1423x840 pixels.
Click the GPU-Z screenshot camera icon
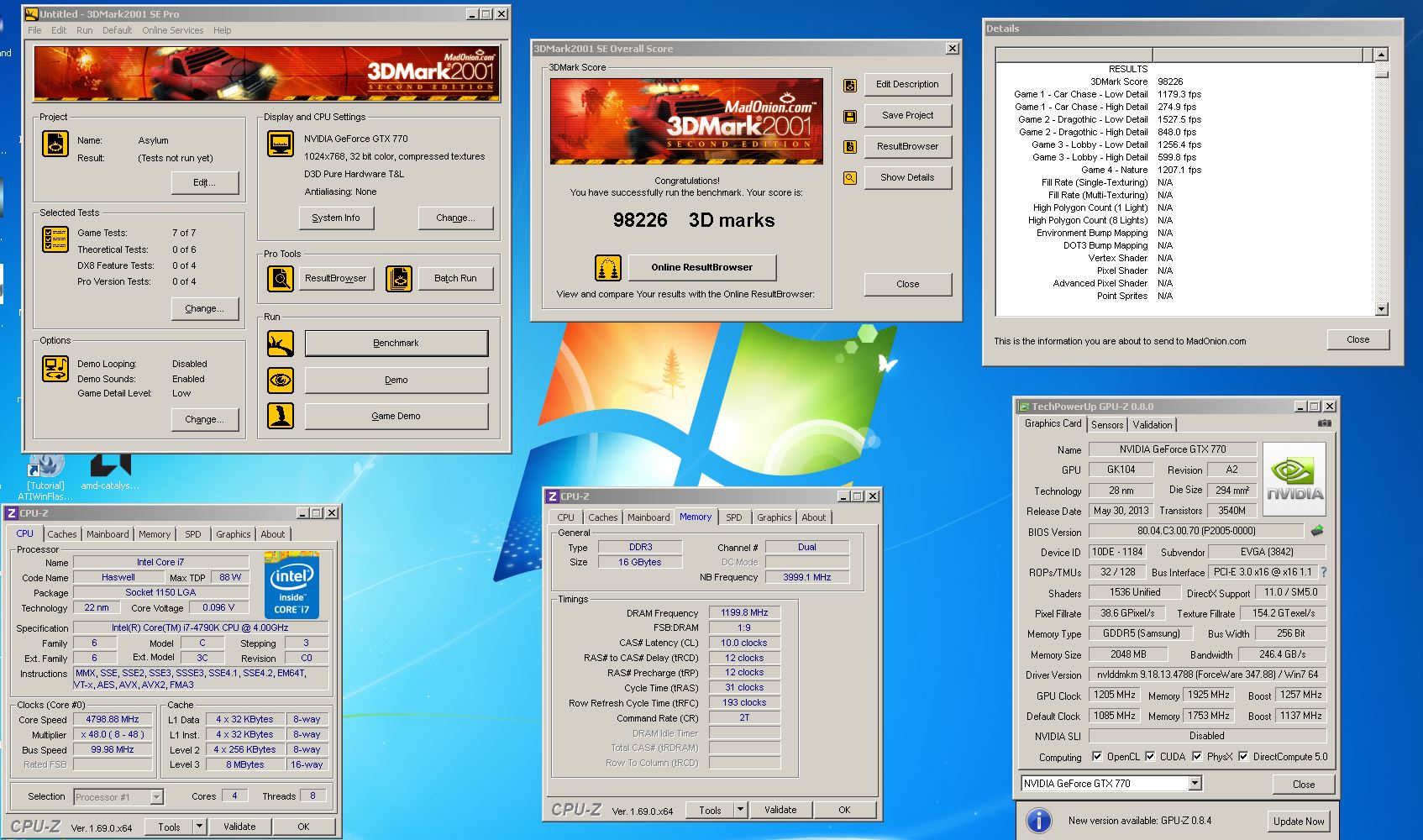tap(1324, 423)
